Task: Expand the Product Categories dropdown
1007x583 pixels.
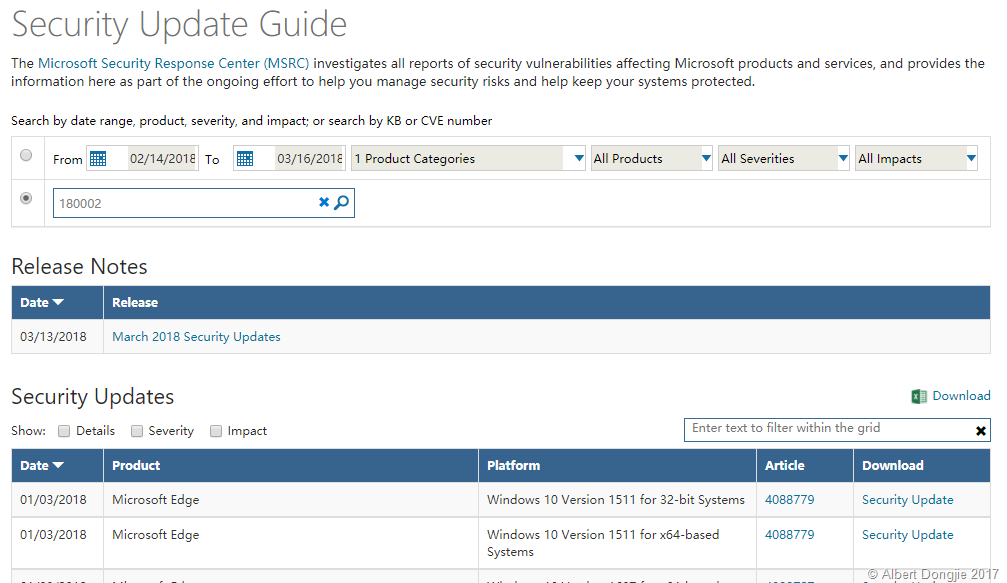Action: pyautogui.click(x=575, y=158)
